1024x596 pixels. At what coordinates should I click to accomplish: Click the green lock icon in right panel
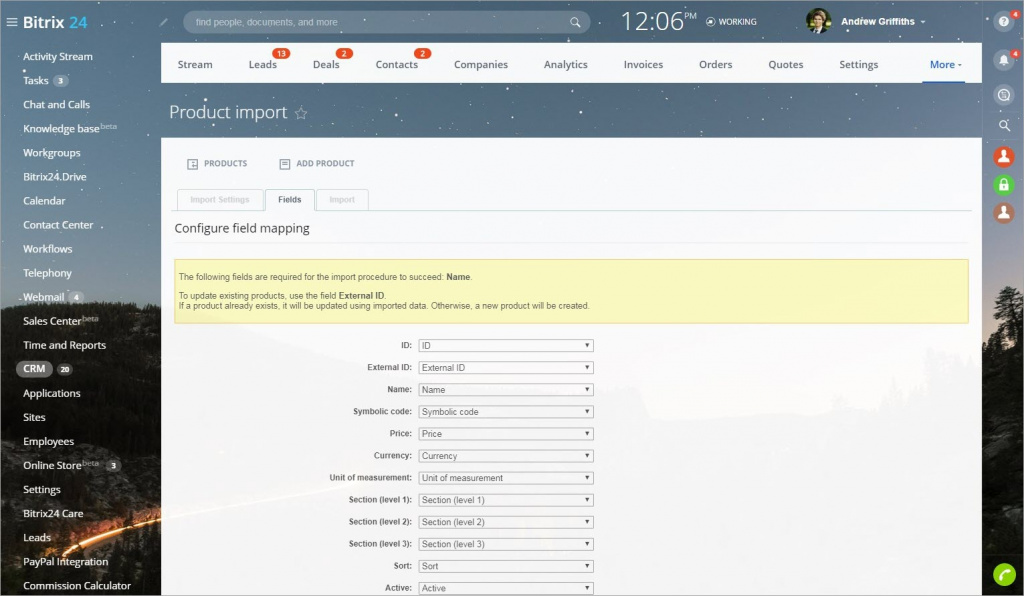coord(1004,185)
